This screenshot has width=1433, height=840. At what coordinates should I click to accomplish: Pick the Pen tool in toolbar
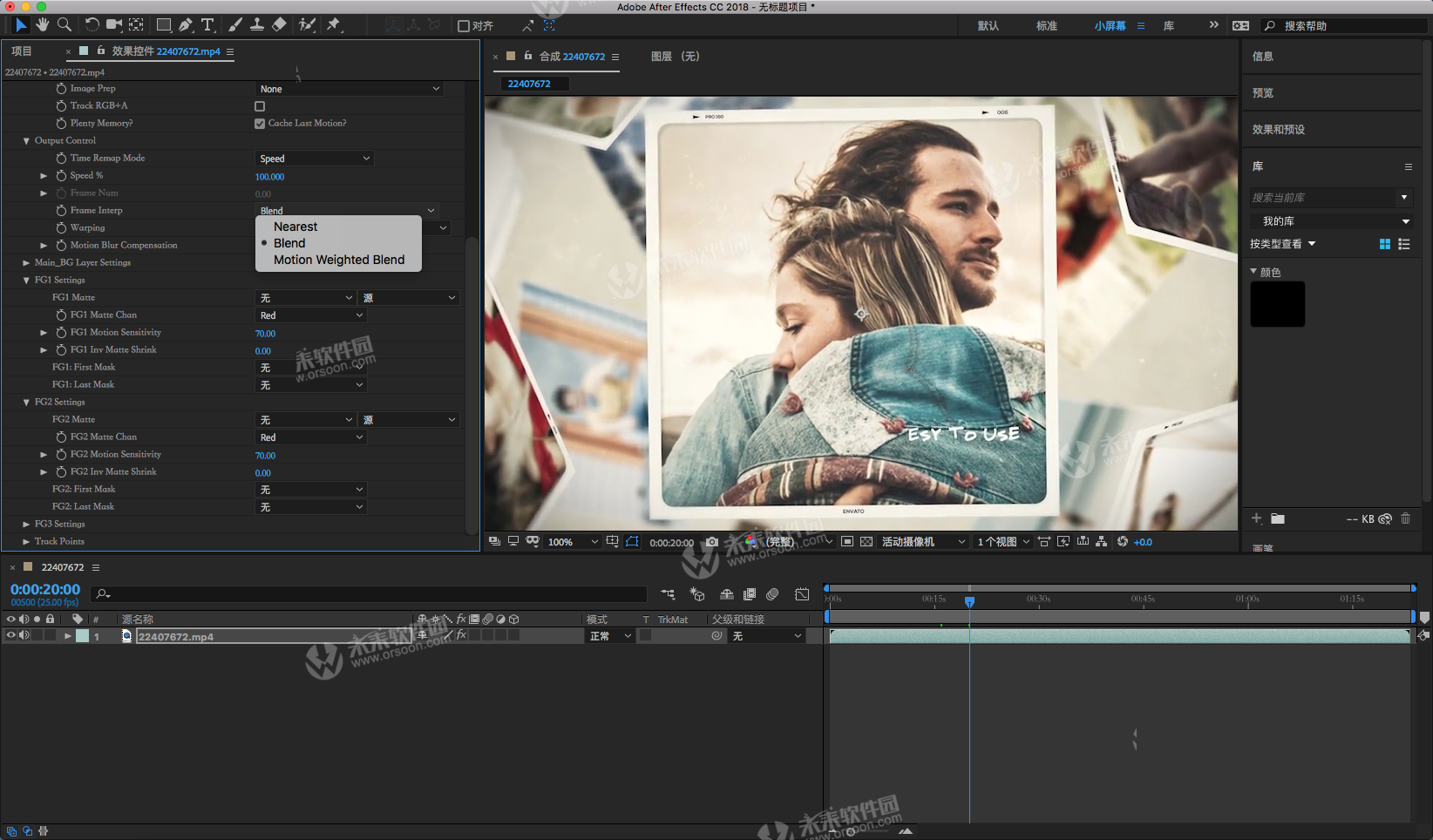(x=186, y=24)
